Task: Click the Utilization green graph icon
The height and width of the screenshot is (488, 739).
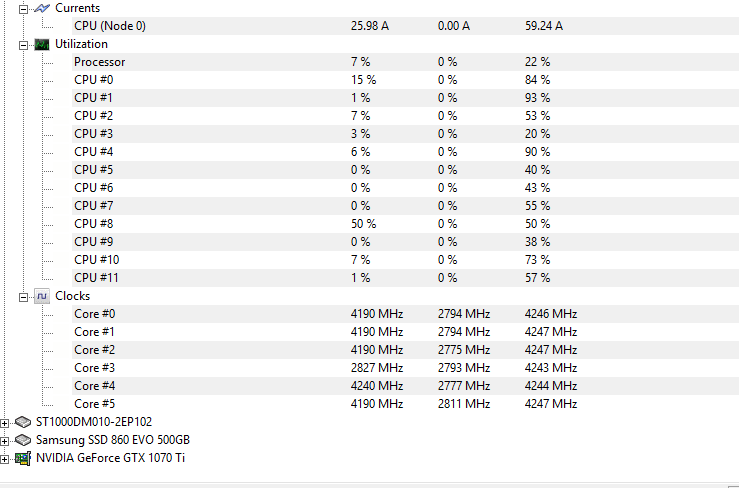Action: click(42, 44)
